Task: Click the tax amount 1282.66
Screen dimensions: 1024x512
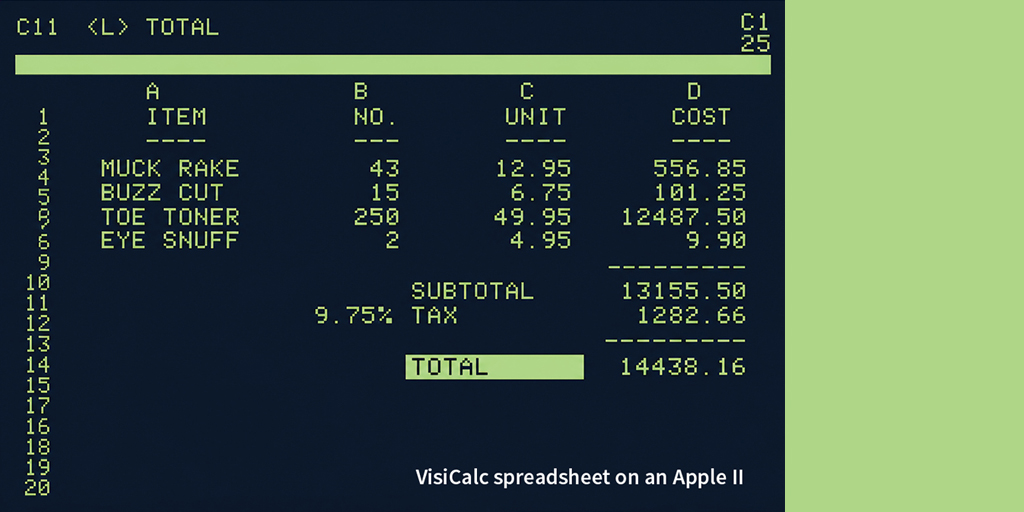Action: tap(691, 316)
